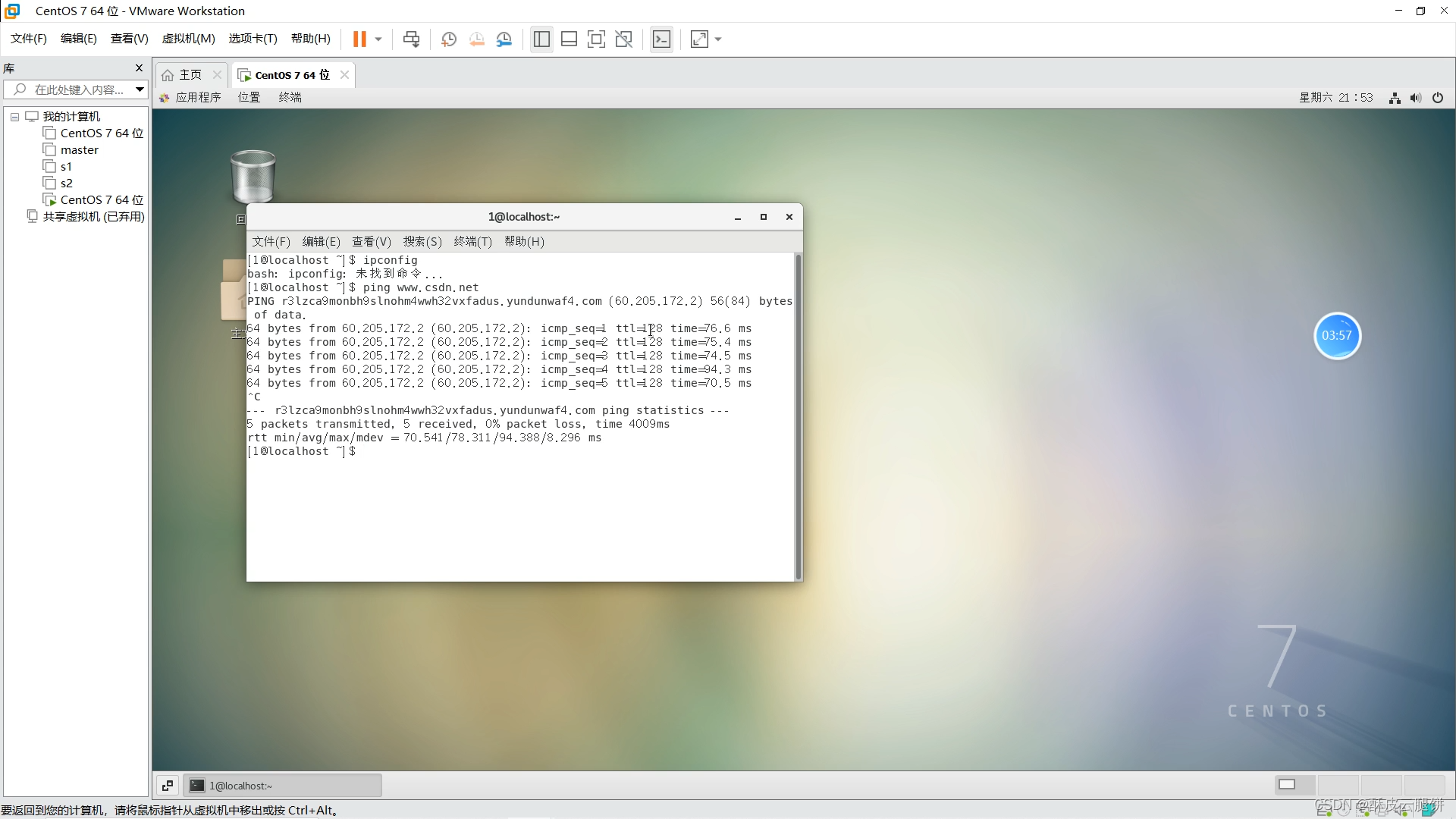Toggle the tab thumbnail bar
The width and height of the screenshot is (1456, 819).
tap(569, 39)
